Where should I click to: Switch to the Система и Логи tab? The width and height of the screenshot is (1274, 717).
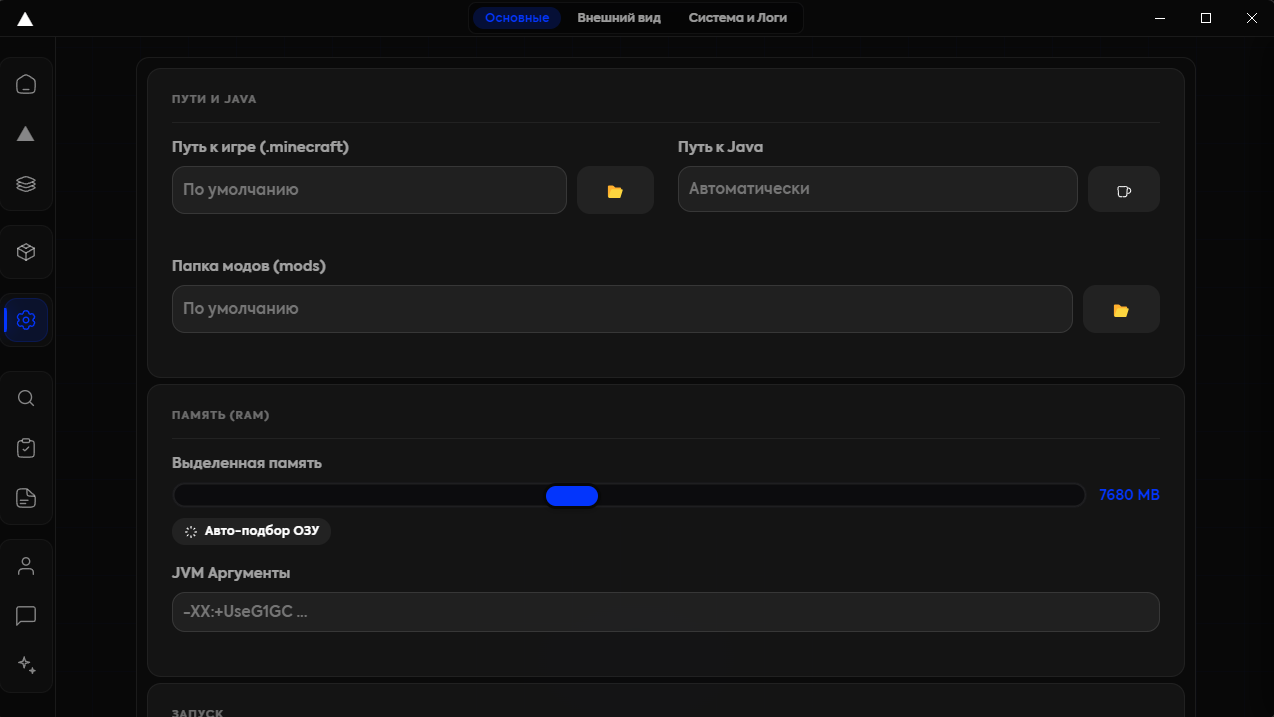(x=738, y=18)
